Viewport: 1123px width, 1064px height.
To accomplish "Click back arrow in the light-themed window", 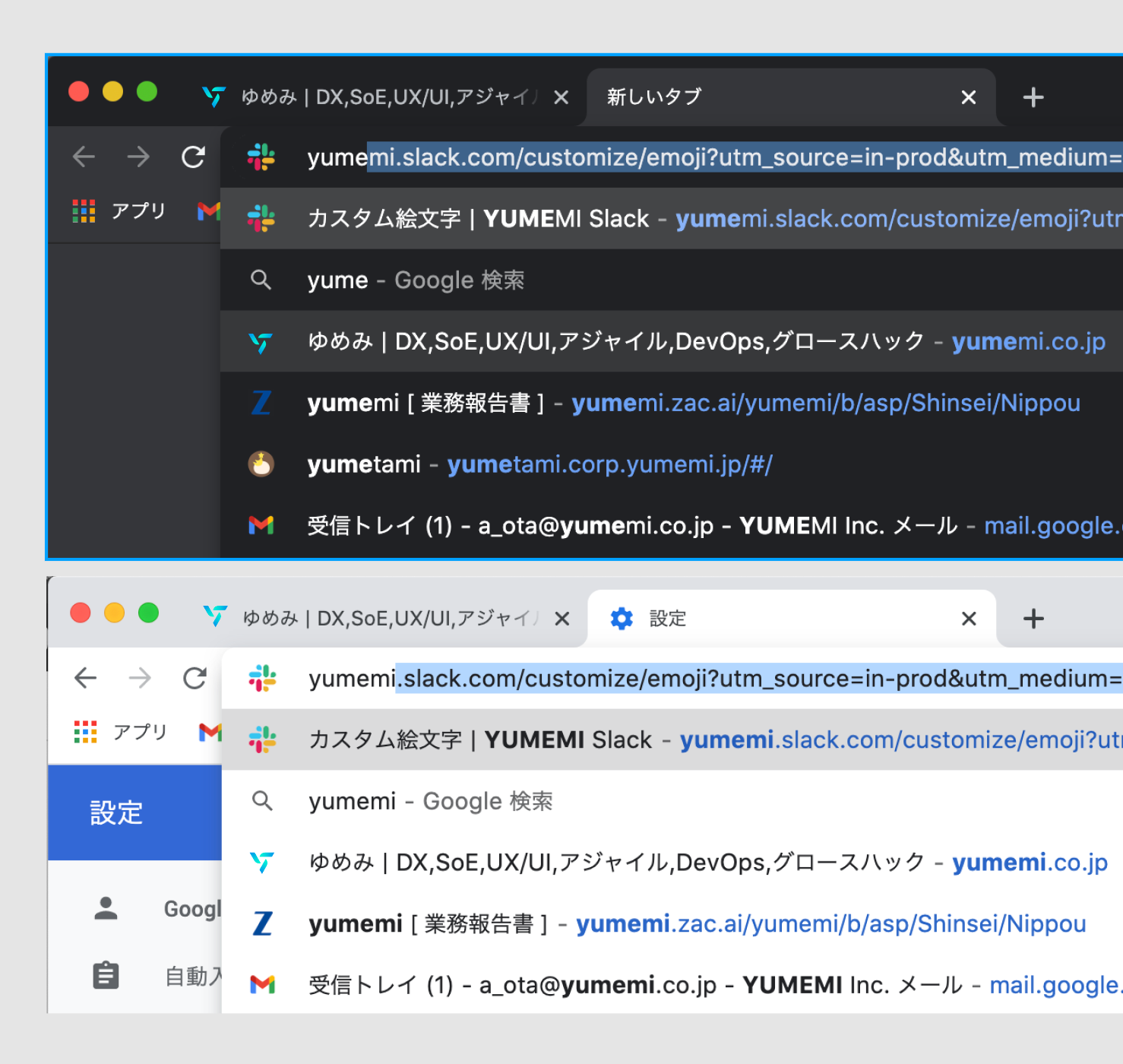I will [85, 678].
